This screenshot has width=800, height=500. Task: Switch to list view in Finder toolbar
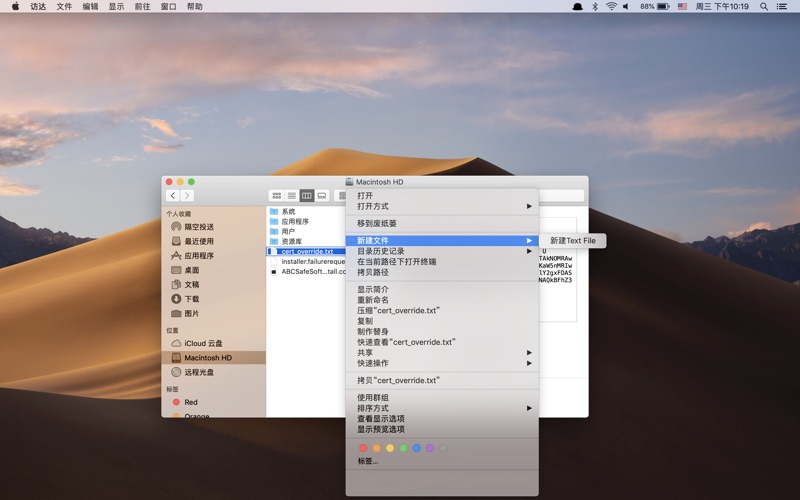pos(291,196)
